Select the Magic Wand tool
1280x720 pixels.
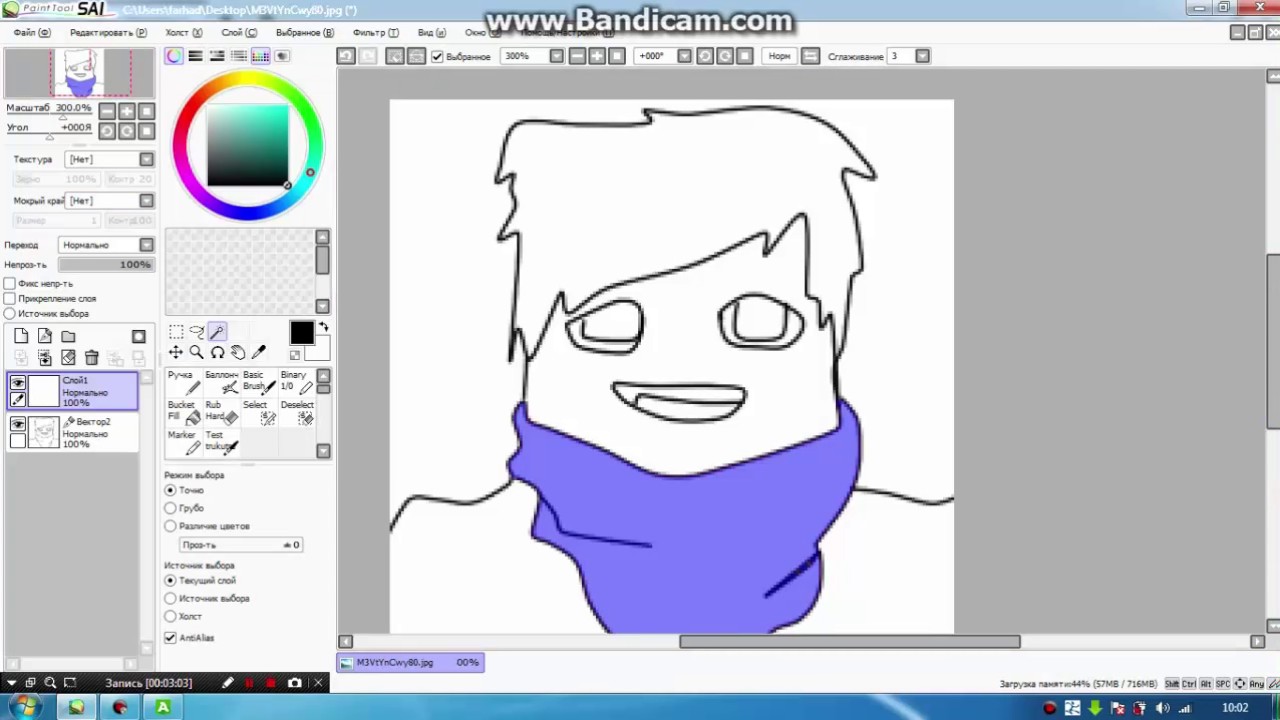tap(217, 332)
